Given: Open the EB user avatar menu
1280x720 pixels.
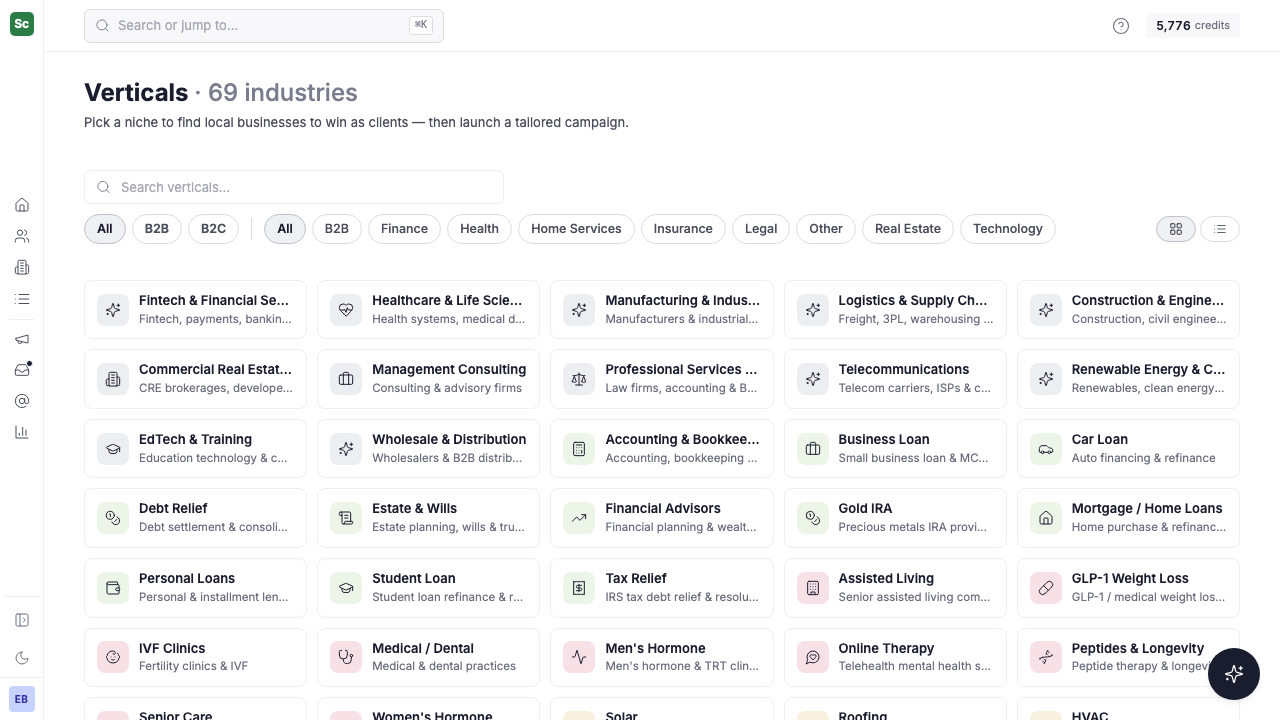Looking at the screenshot, I should click(22, 699).
